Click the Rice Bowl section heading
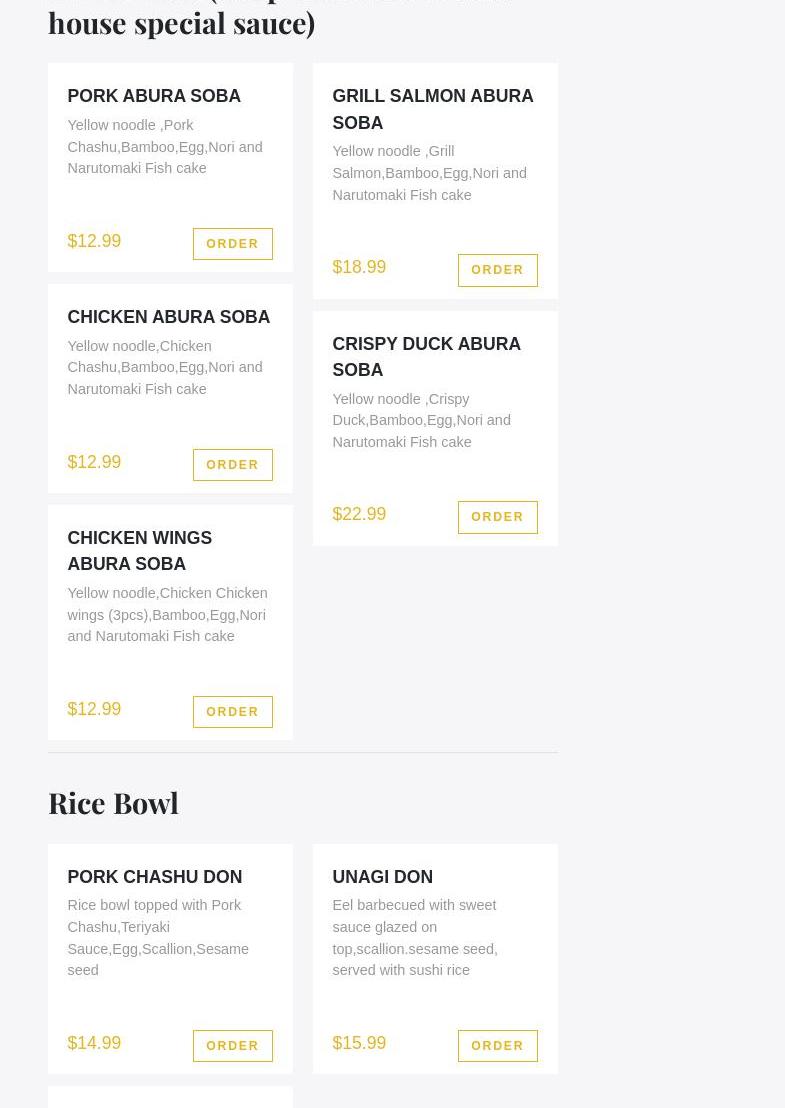 (113, 803)
